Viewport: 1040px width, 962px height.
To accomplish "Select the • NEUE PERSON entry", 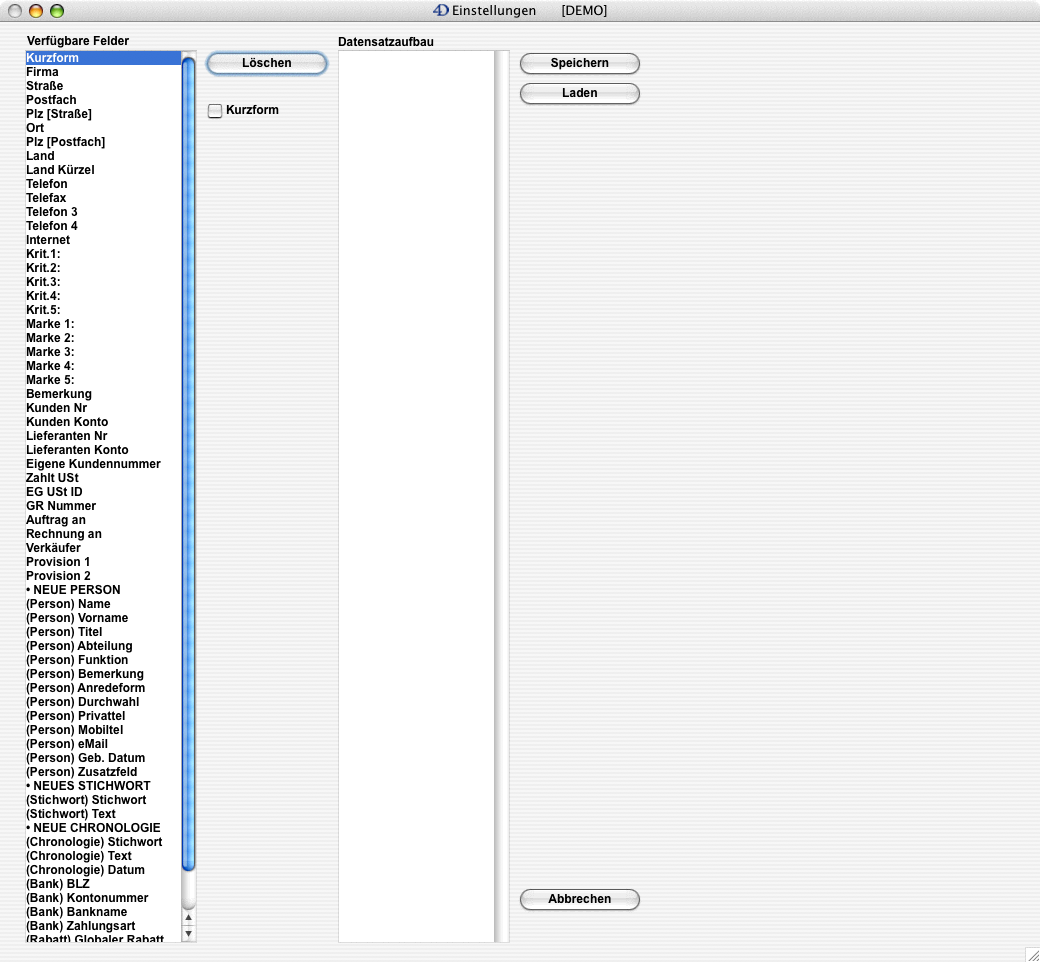I will pos(73,590).
